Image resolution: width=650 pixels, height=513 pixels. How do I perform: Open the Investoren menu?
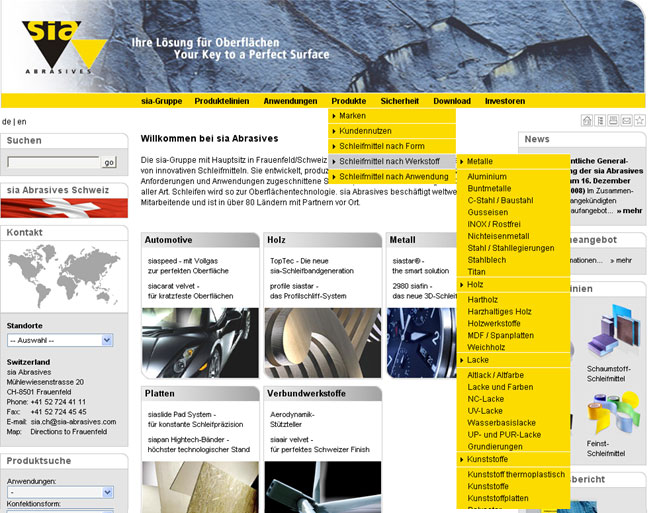[505, 101]
